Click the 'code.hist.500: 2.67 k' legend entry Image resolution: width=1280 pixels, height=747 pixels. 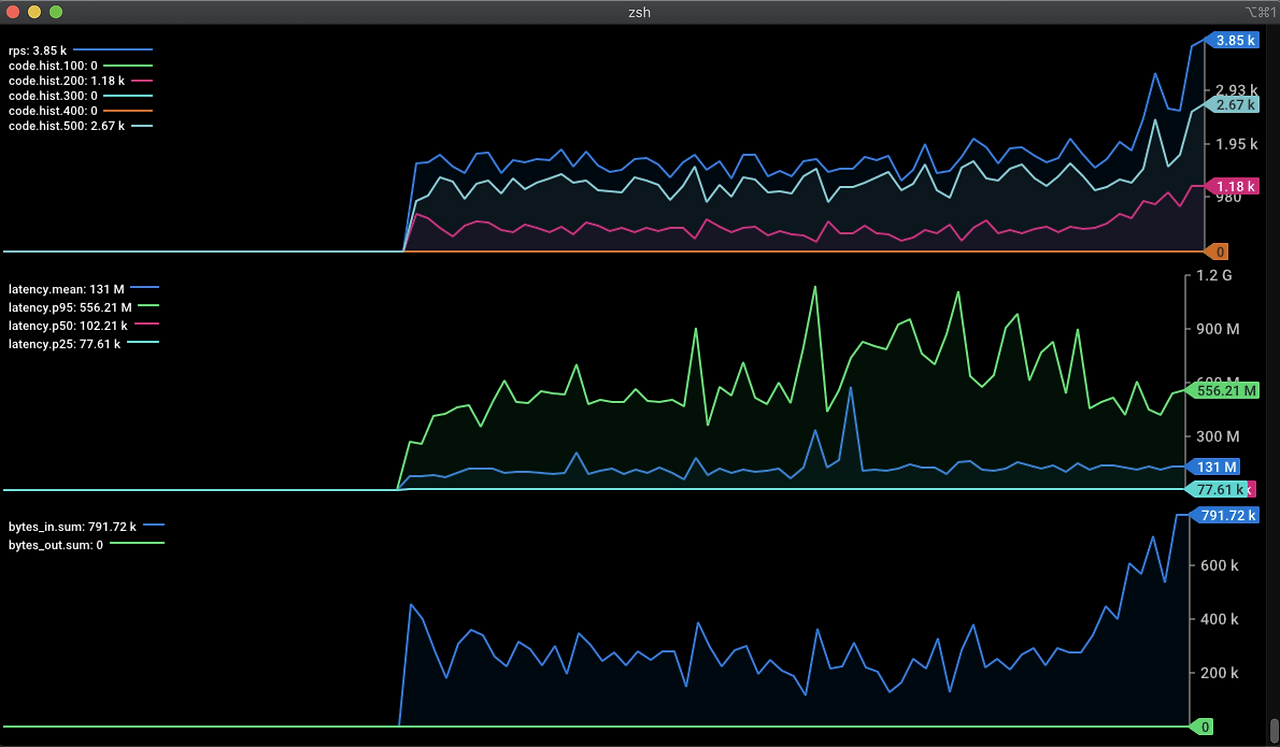(x=80, y=125)
